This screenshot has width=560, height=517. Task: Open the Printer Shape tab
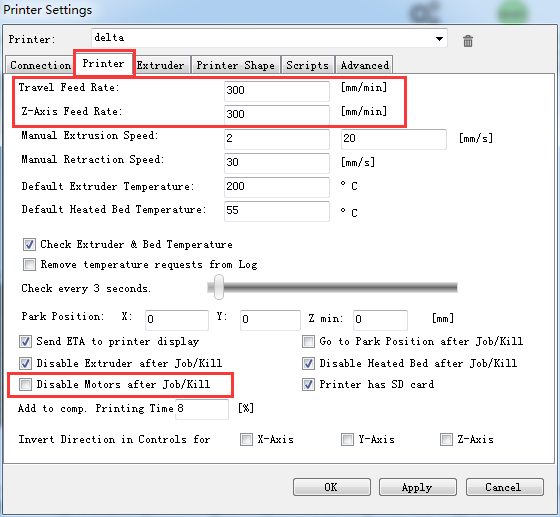235,65
